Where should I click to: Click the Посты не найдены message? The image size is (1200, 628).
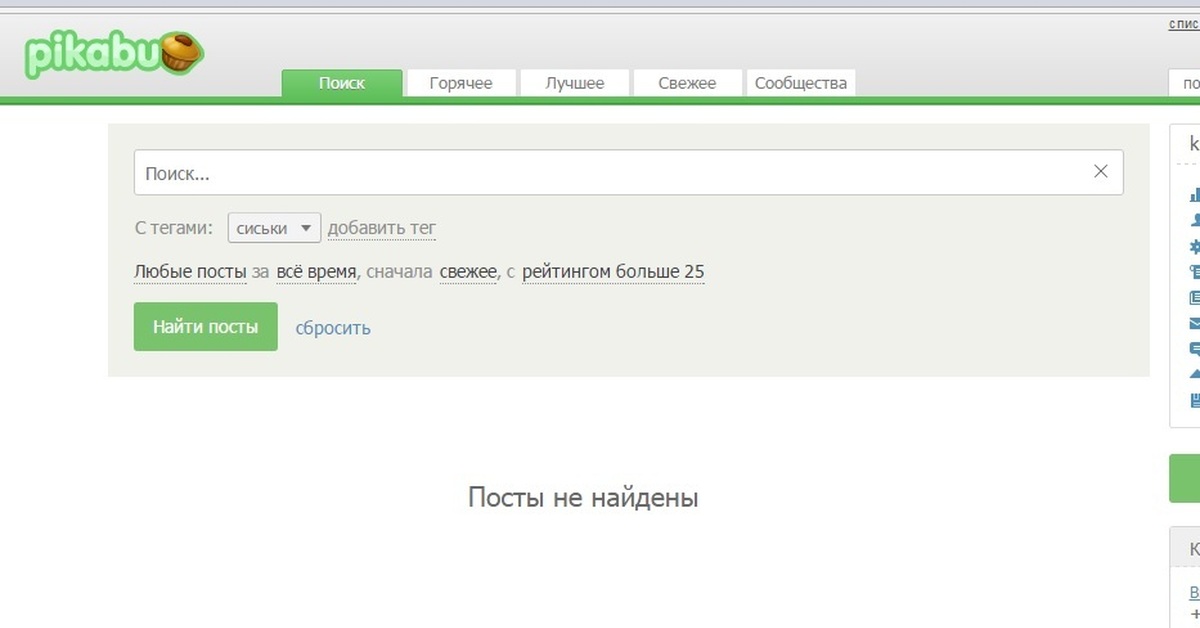pos(583,497)
